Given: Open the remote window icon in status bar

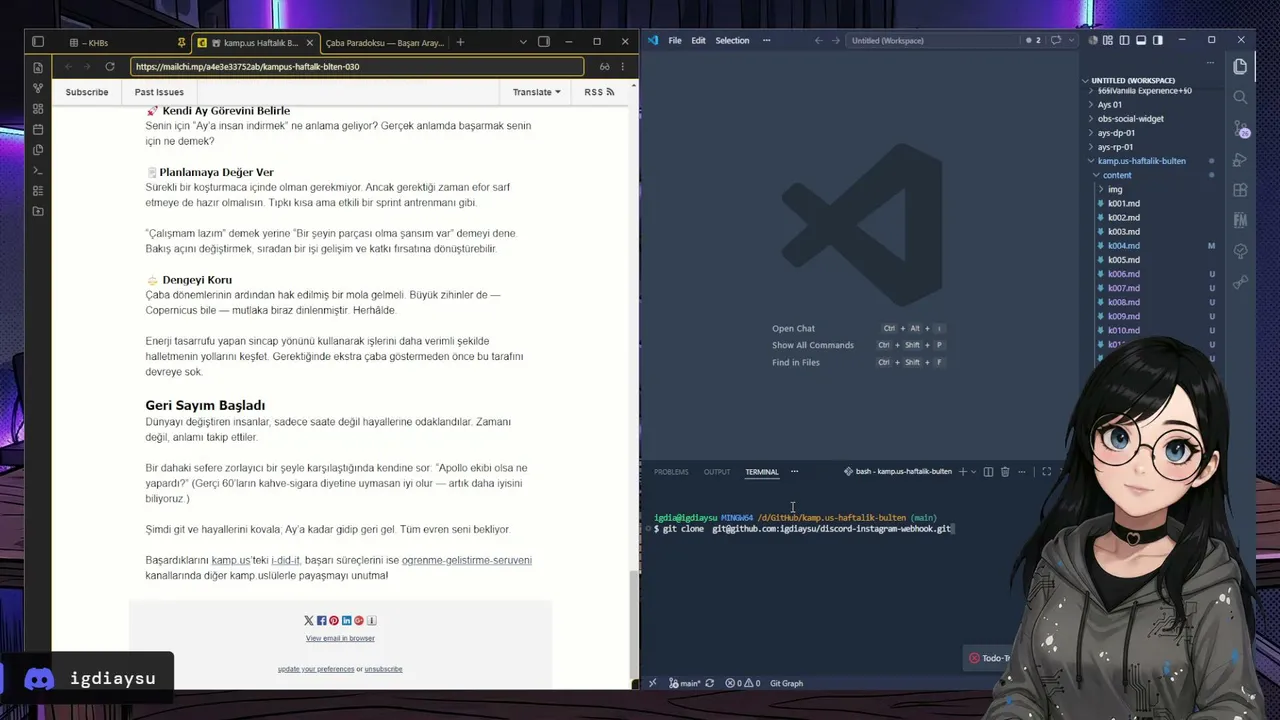Looking at the screenshot, I should click(x=652, y=683).
